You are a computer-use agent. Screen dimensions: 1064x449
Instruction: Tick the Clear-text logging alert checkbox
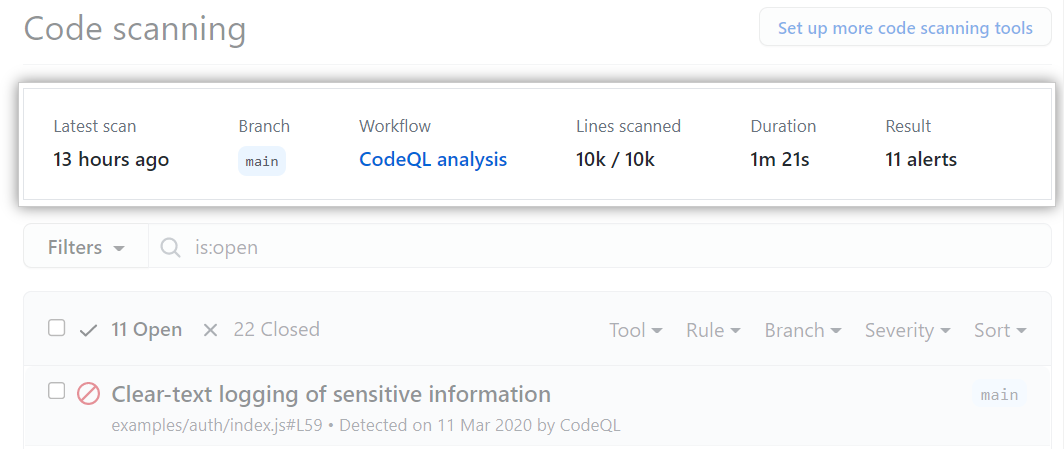[57, 391]
